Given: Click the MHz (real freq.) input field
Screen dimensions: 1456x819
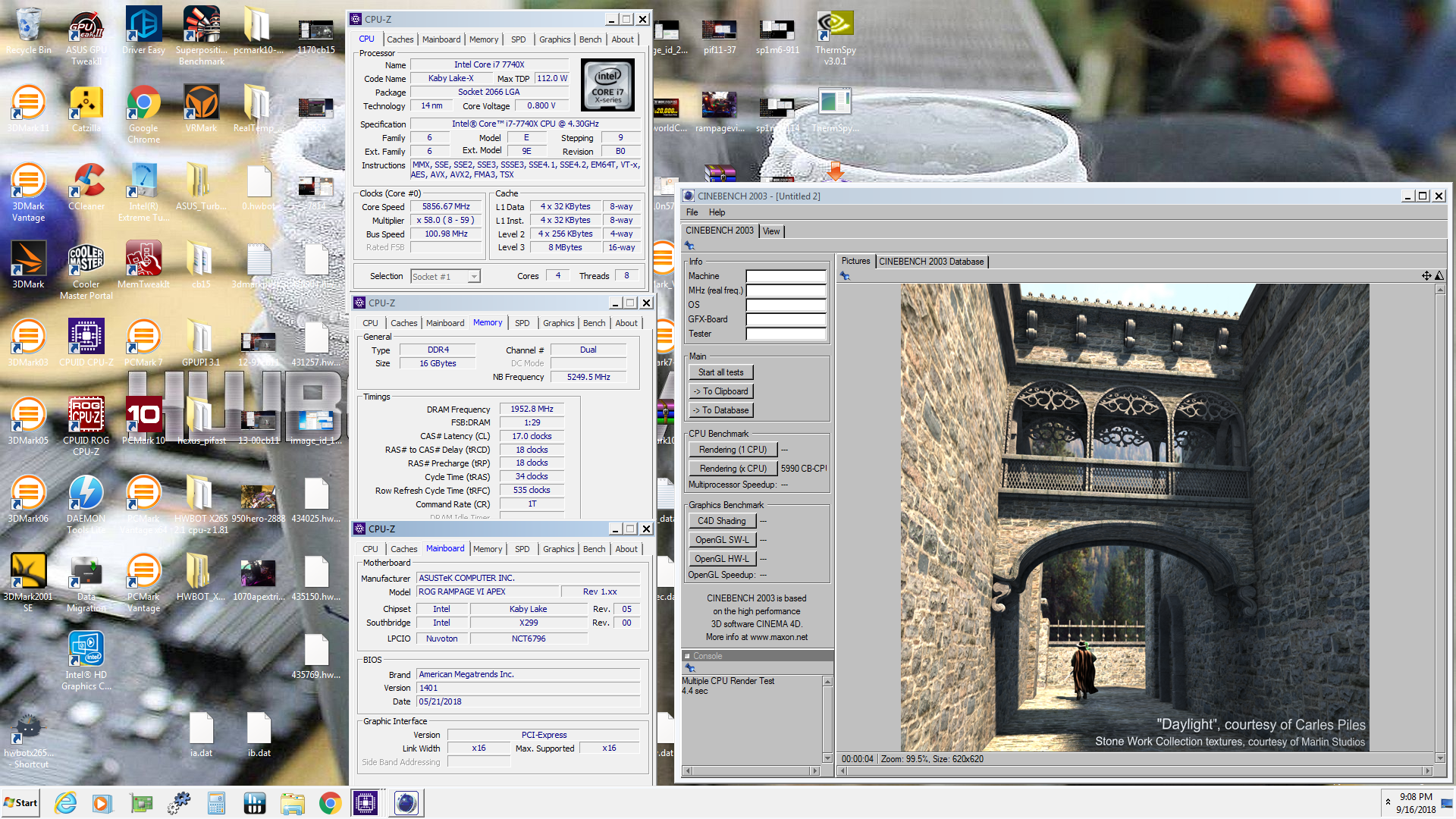Looking at the screenshot, I should tap(786, 290).
